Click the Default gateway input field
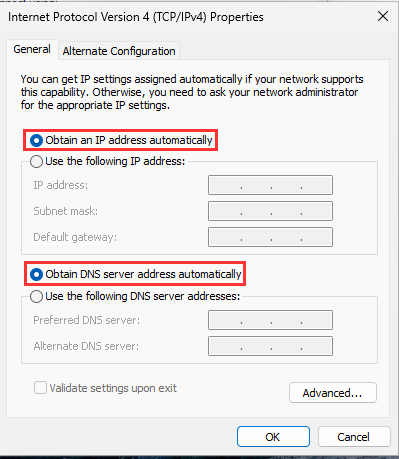The image size is (399, 459). coord(270,237)
